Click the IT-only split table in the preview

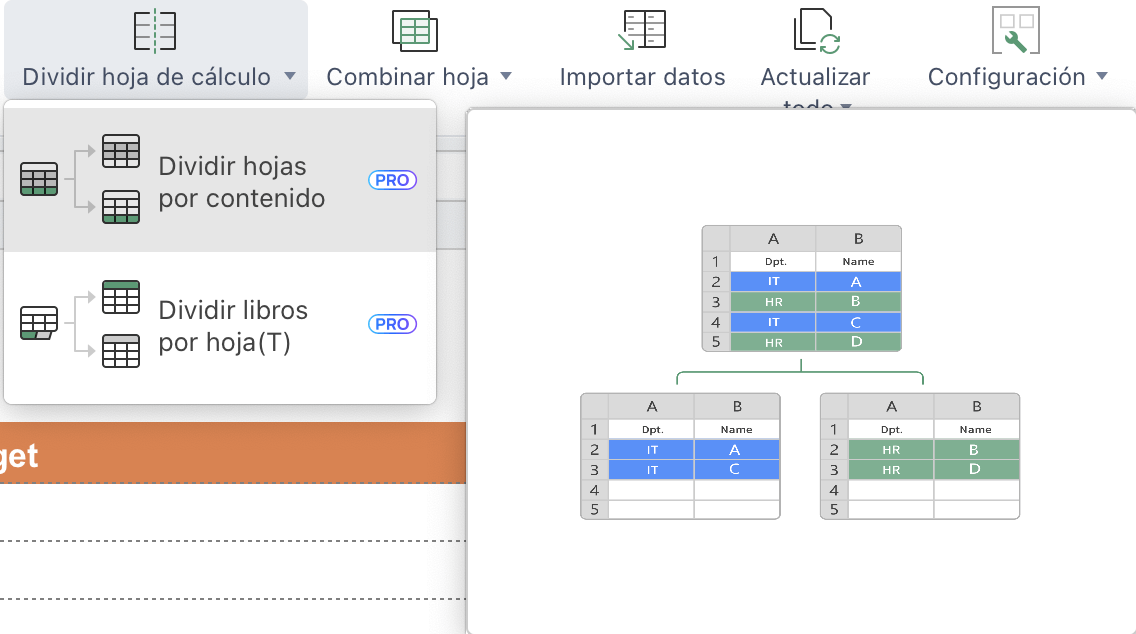(x=680, y=456)
